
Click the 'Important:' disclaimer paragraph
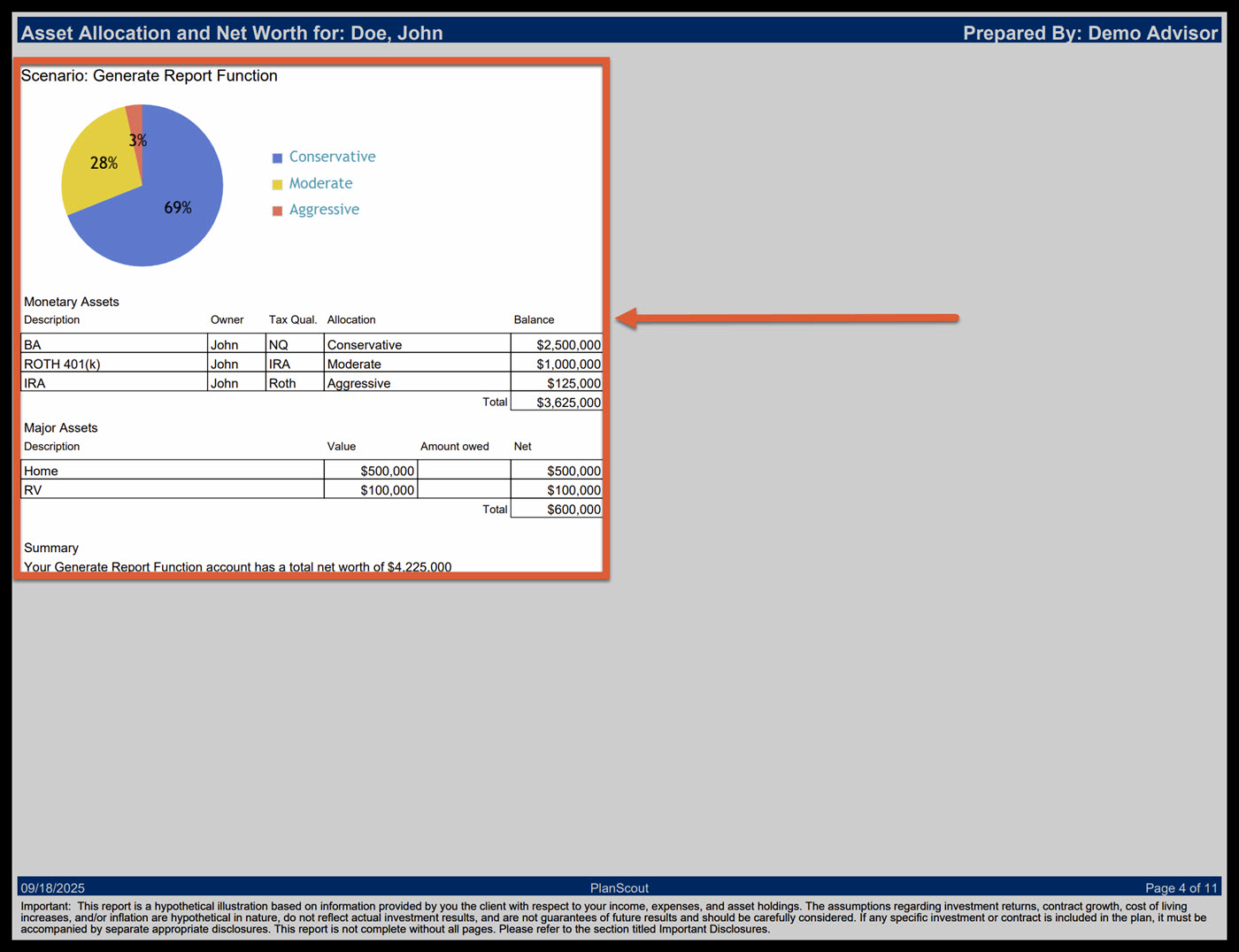click(613, 917)
